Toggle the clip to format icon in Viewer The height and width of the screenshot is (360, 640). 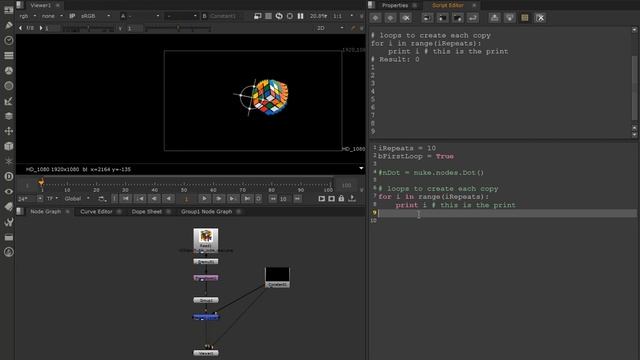pyautogui.click(x=258, y=16)
